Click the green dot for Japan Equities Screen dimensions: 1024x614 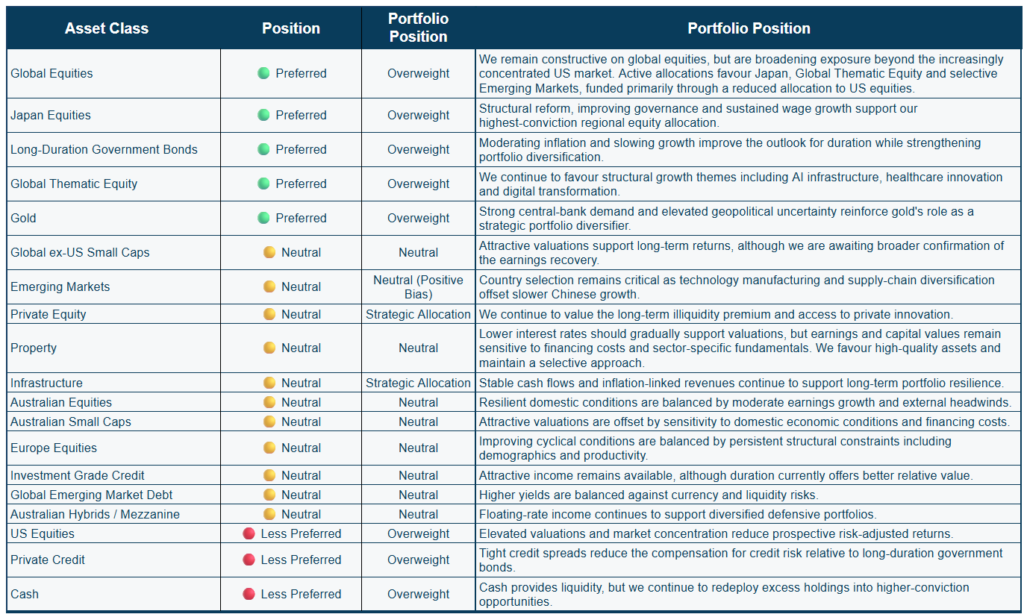(x=264, y=115)
